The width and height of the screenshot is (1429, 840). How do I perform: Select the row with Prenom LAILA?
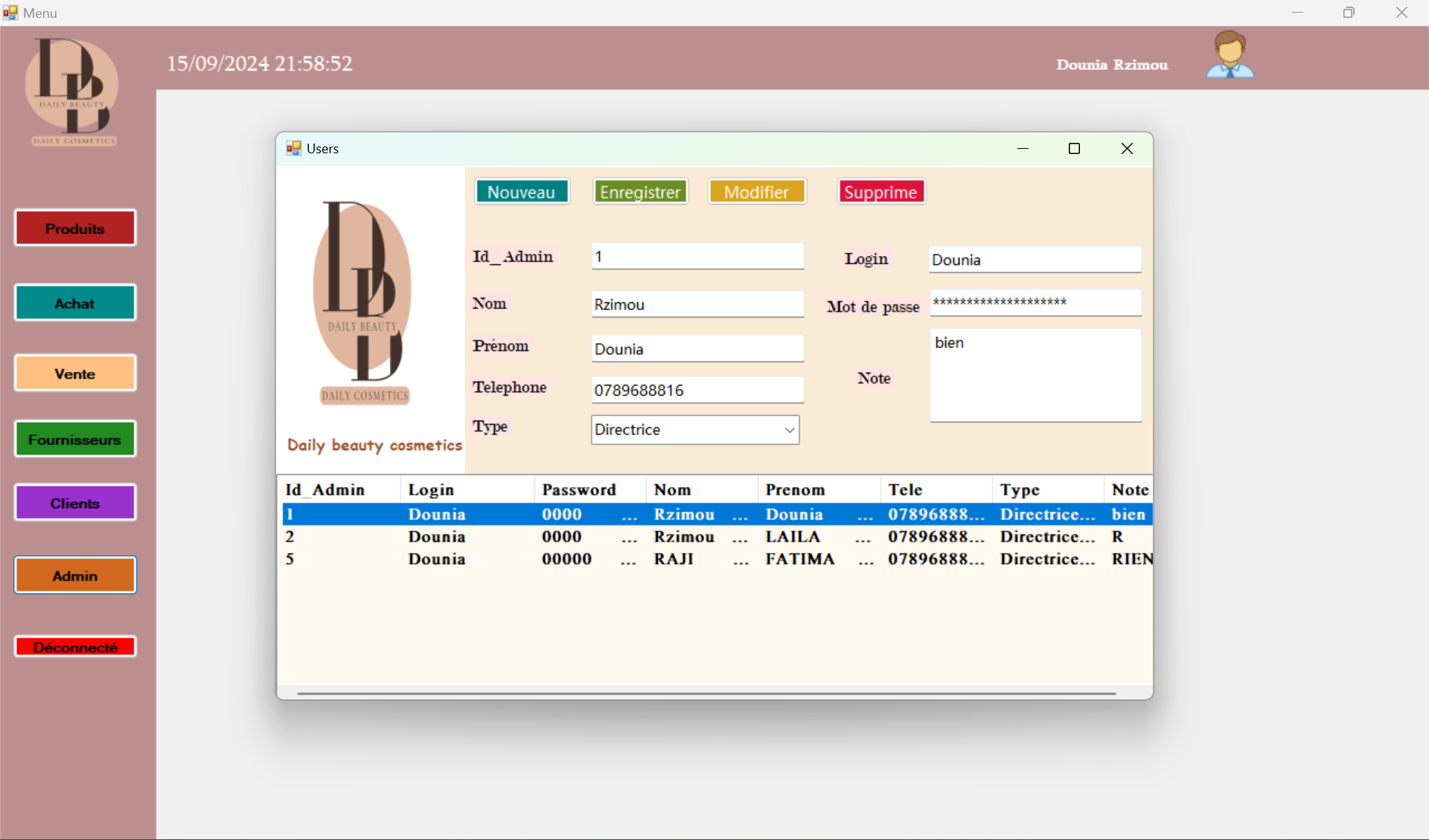click(793, 537)
